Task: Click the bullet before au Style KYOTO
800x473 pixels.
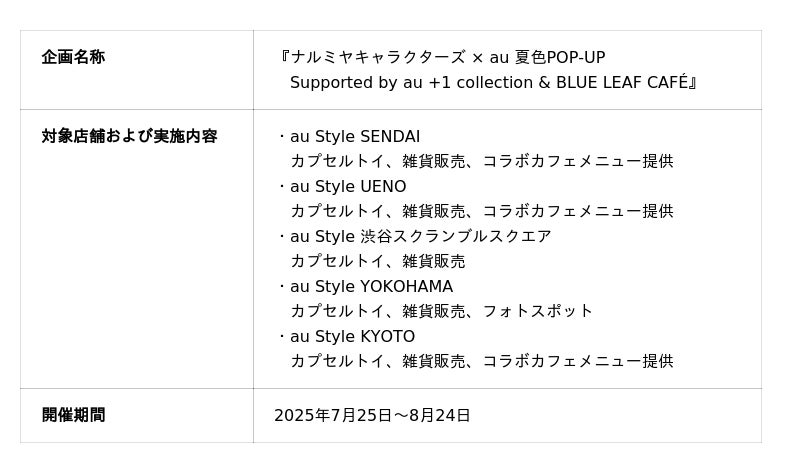Action: coord(281,336)
